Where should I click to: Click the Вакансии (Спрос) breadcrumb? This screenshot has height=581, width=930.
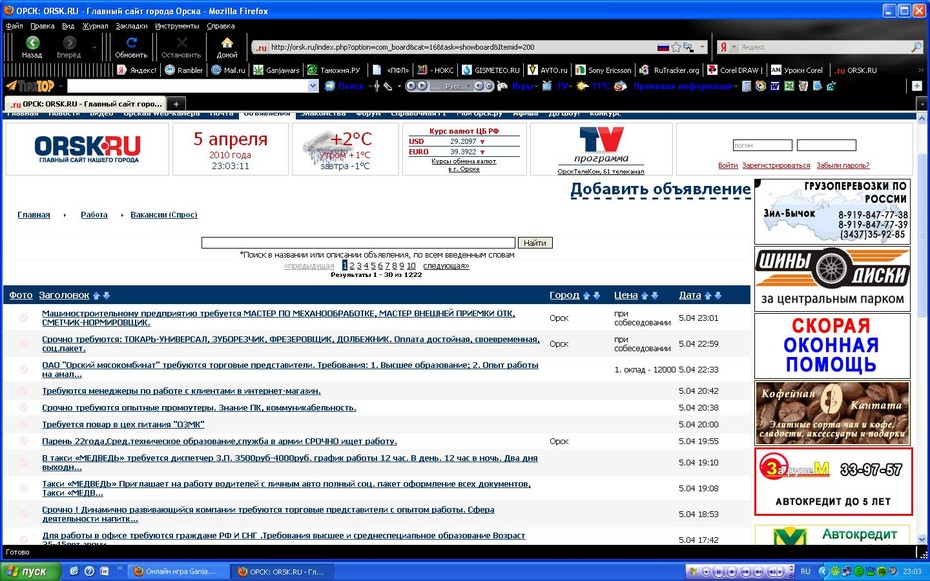click(x=164, y=215)
